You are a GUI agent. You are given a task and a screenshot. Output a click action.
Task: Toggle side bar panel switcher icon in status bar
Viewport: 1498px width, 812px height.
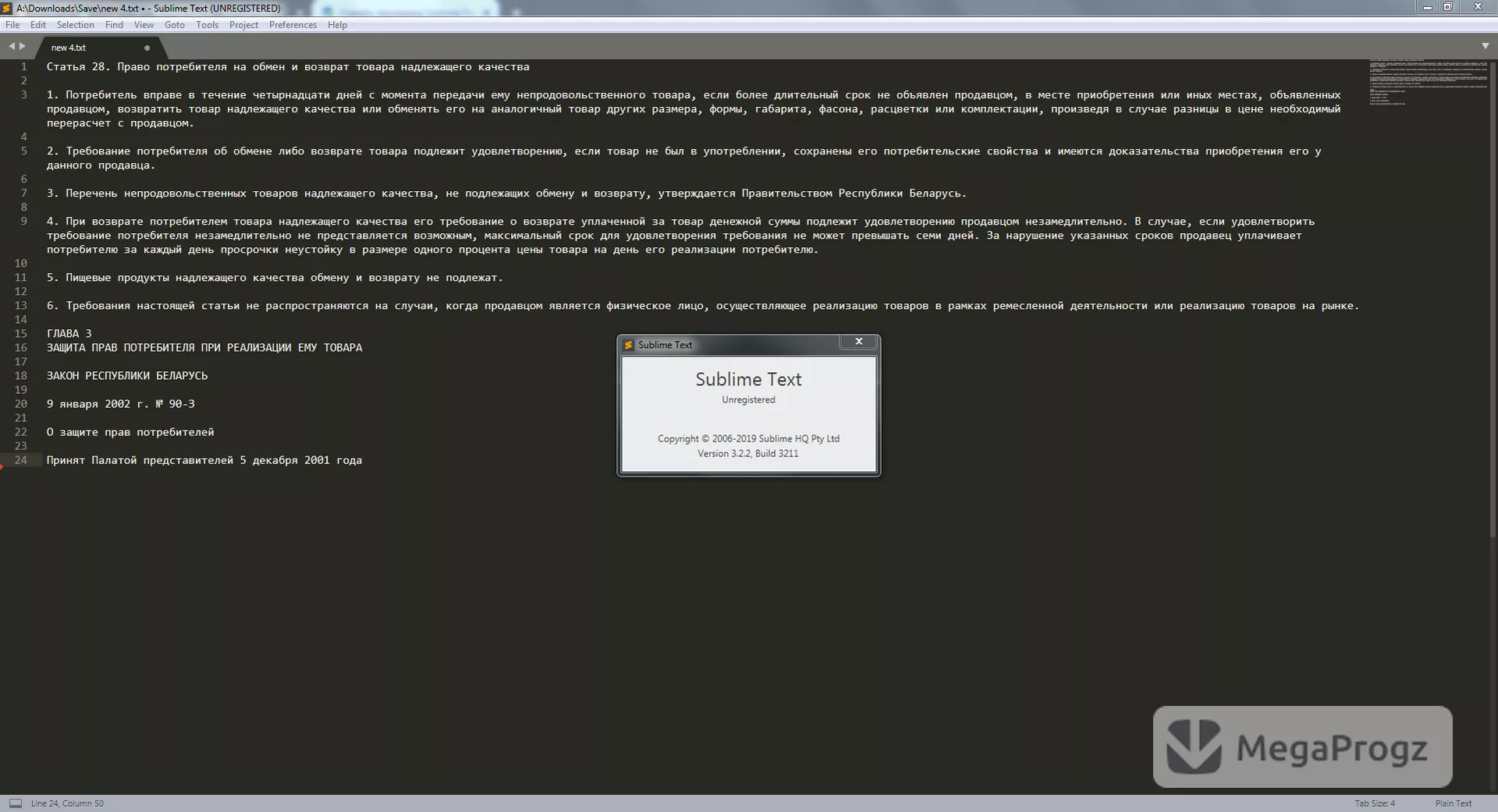click(x=16, y=803)
